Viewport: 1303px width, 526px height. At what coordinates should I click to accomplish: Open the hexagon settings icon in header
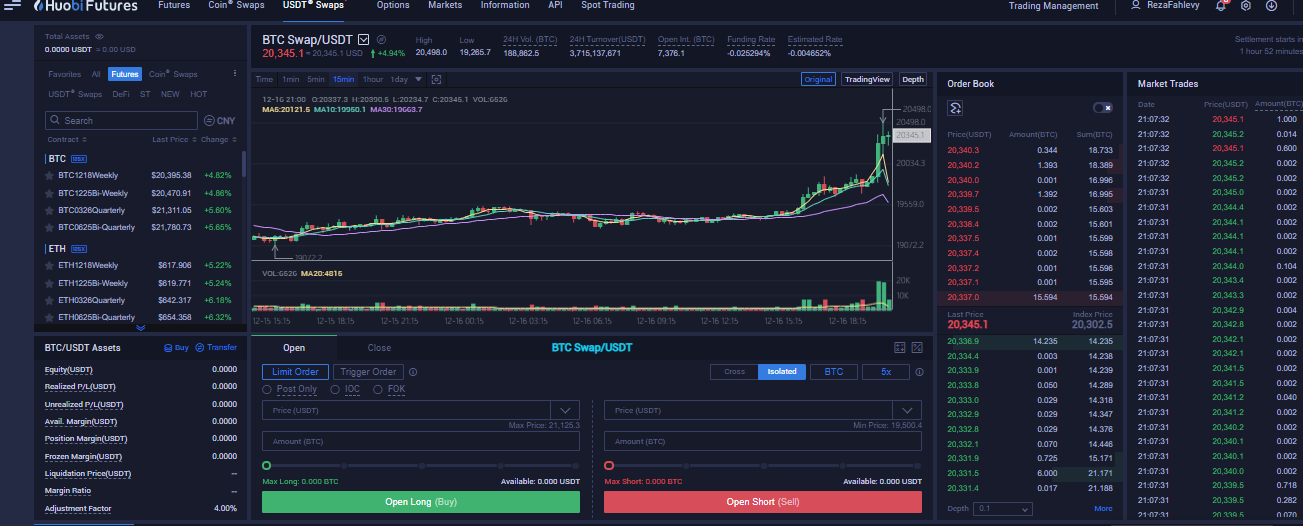pos(1246,6)
